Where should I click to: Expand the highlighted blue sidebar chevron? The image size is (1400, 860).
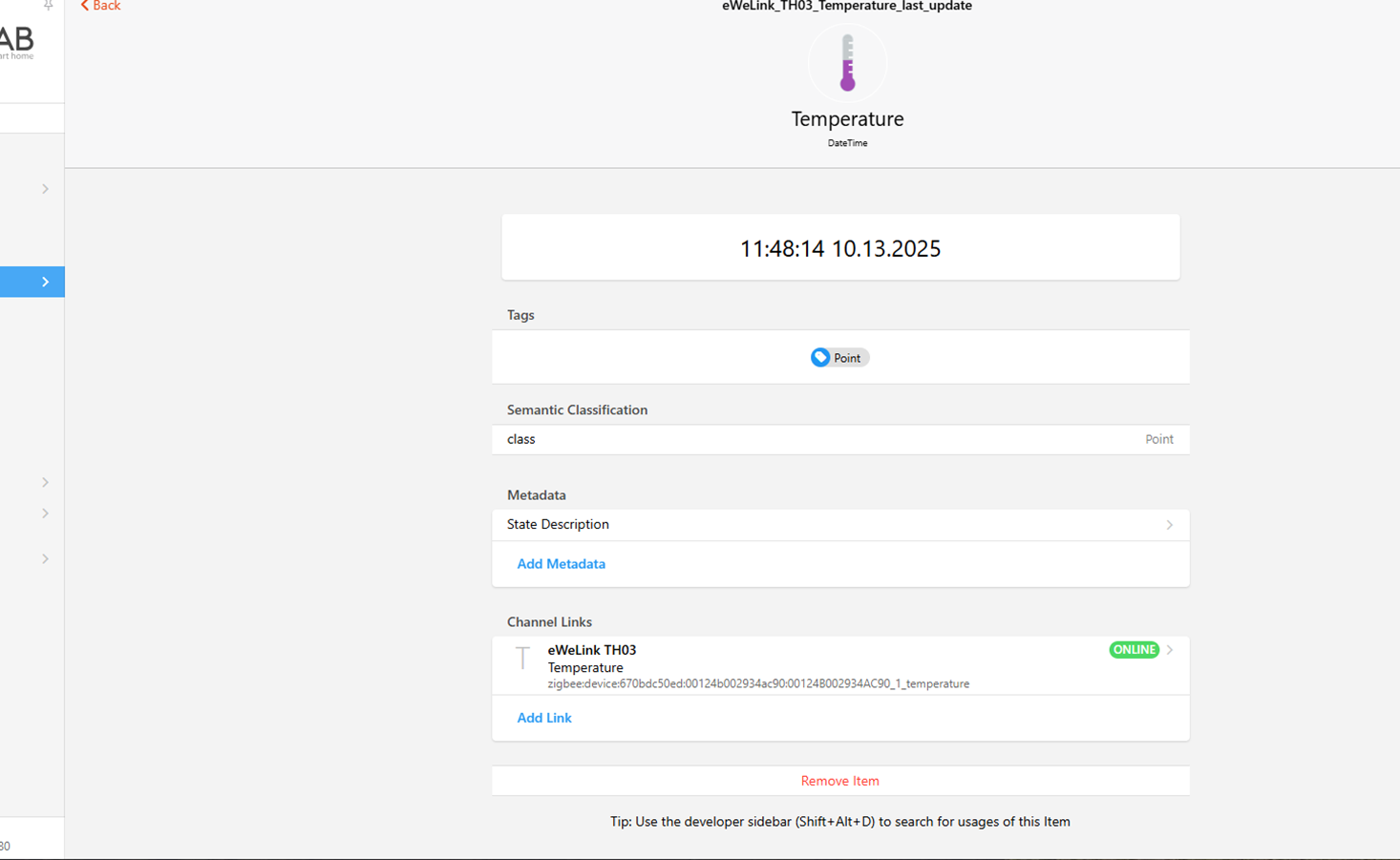pos(45,282)
